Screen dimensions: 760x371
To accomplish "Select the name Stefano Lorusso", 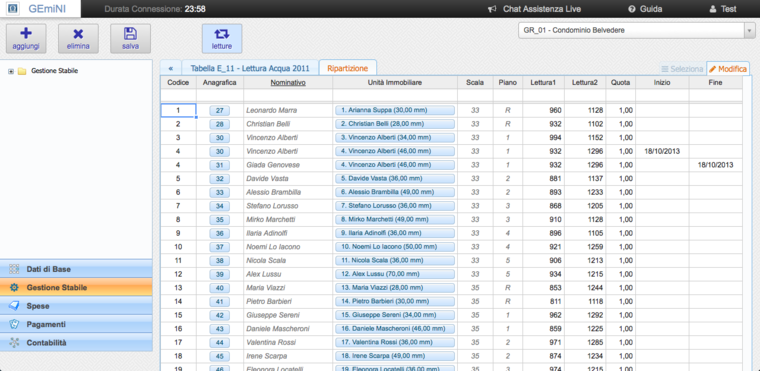I will (272, 206).
